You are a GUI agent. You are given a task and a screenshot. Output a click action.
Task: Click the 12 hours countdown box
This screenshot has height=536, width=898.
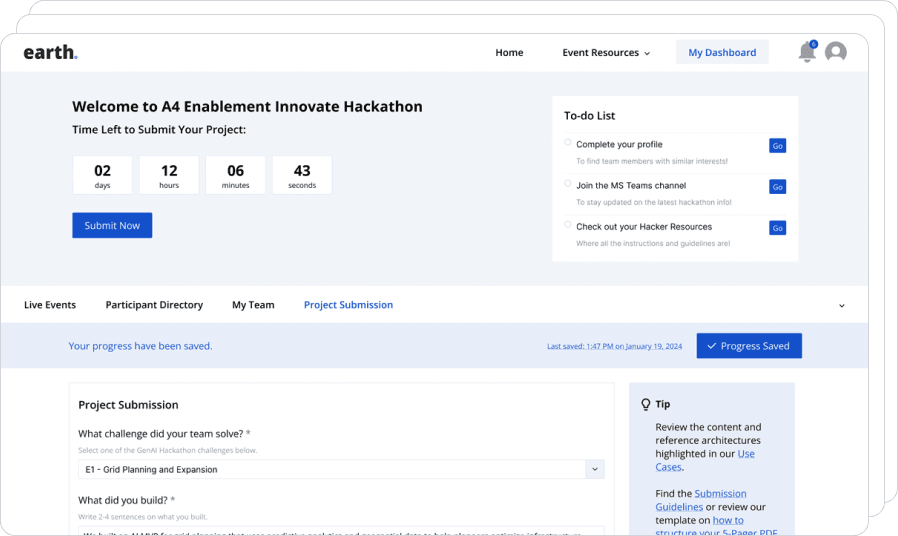point(169,175)
